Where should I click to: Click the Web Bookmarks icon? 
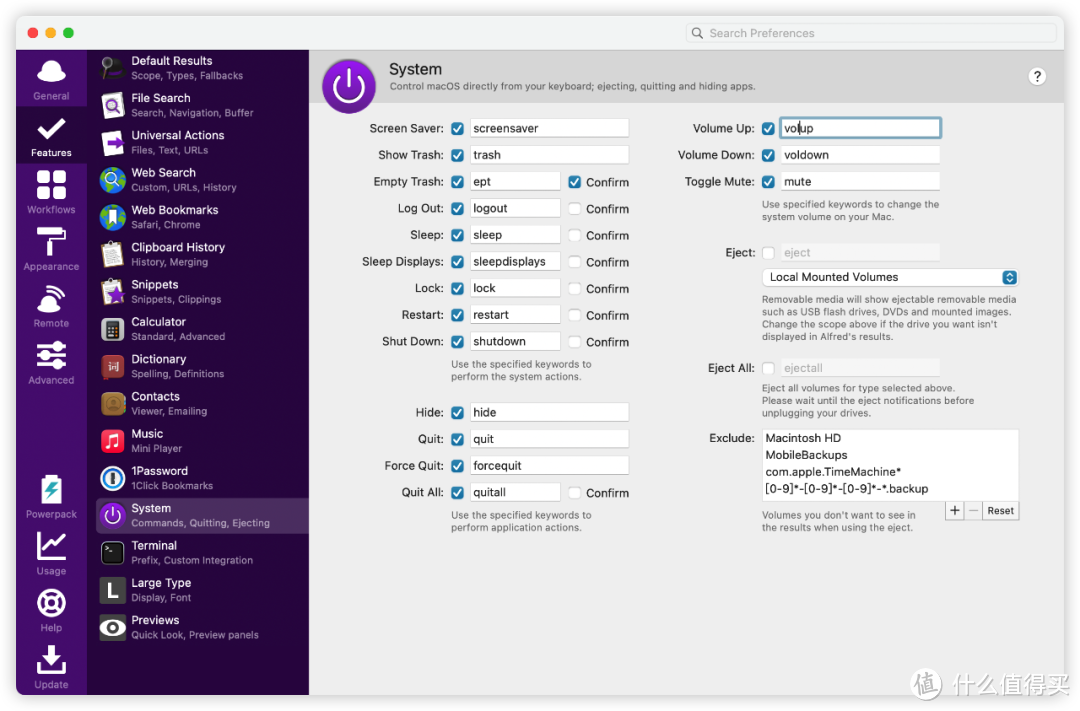click(112, 217)
